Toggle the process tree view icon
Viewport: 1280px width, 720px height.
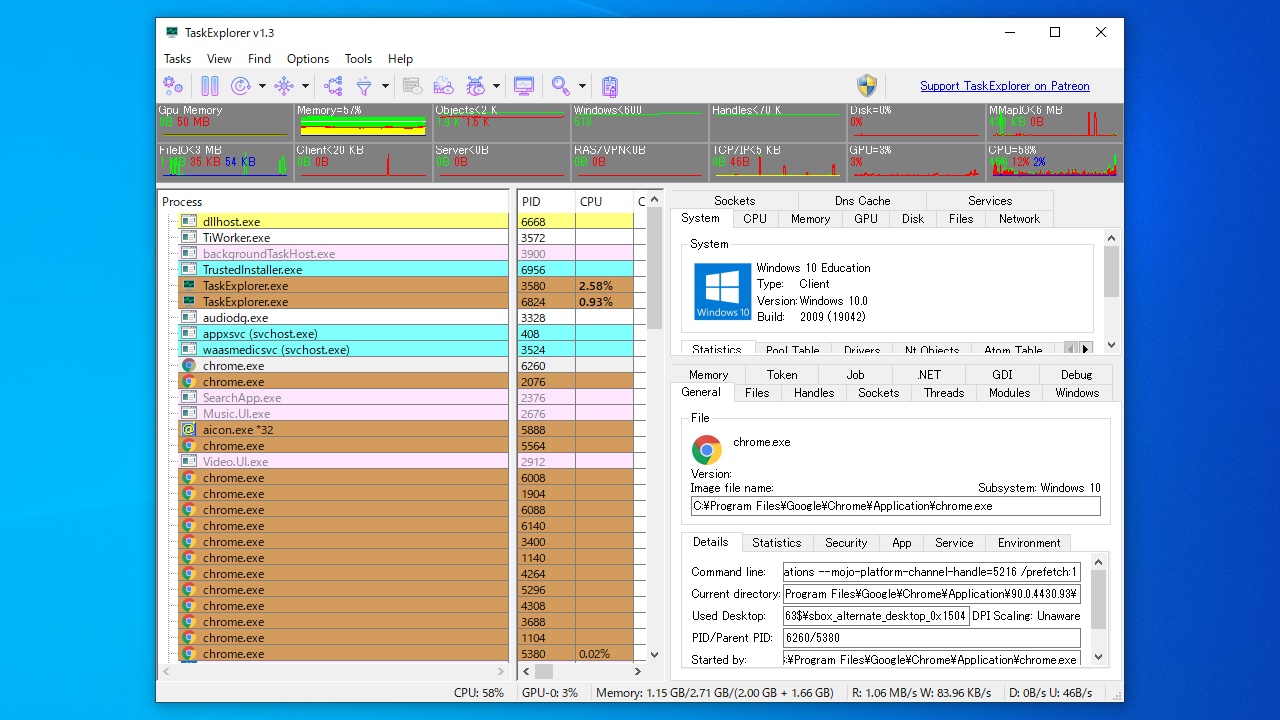(x=333, y=86)
